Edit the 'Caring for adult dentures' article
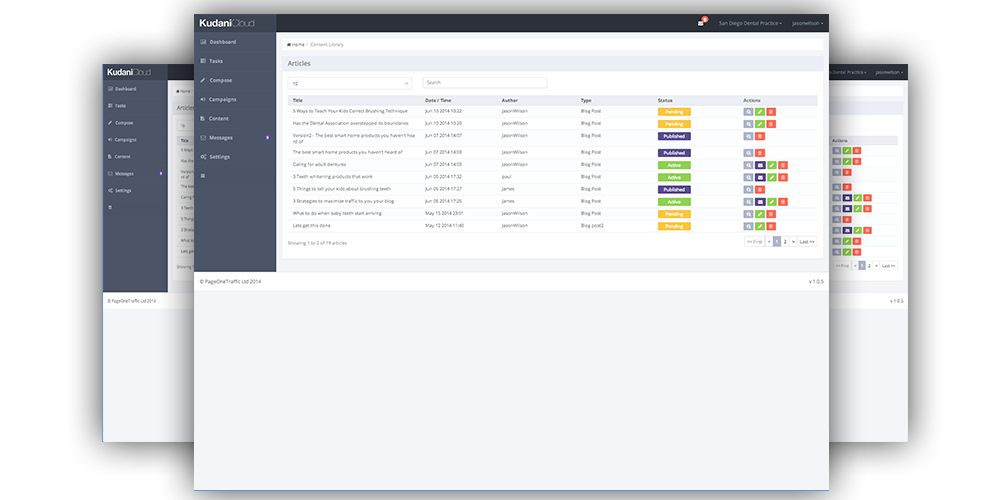The height and width of the screenshot is (500, 1000). [x=772, y=165]
